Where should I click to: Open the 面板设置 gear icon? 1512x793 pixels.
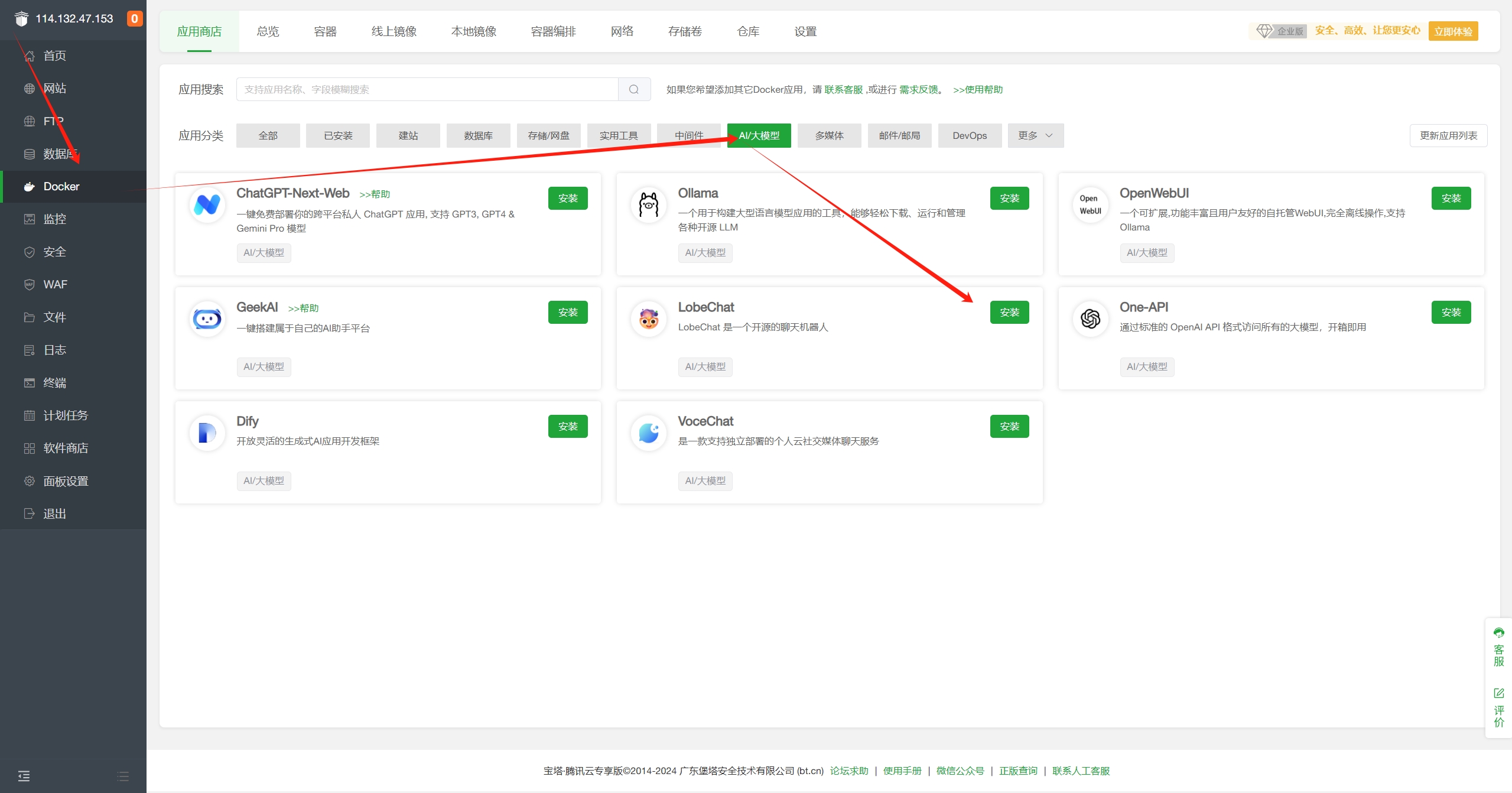coord(29,481)
